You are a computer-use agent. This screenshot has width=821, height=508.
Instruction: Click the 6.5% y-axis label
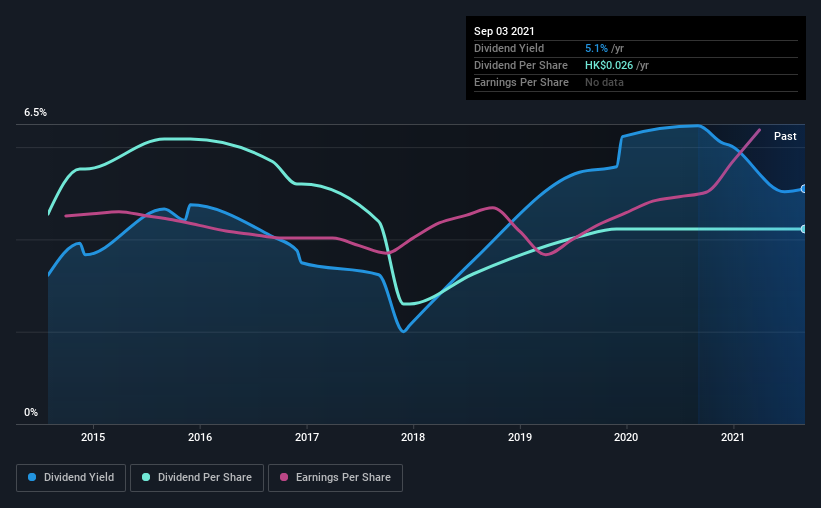[x=35, y=113]
